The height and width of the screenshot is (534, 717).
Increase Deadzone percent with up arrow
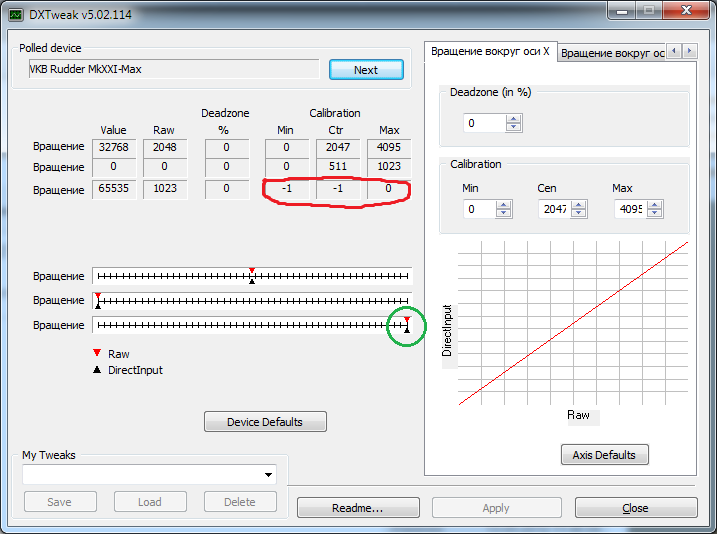[514, 118]
